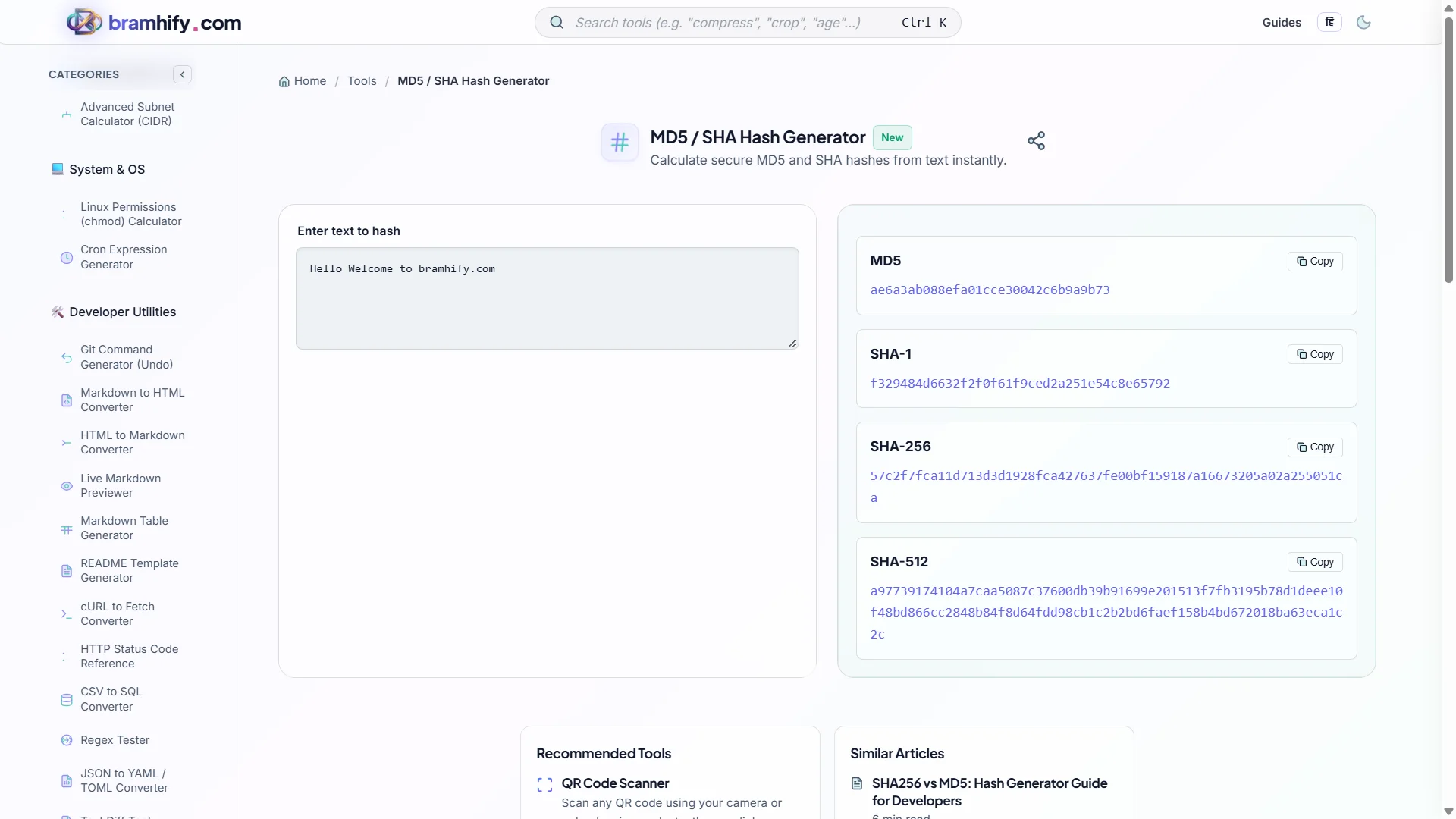Collapse the Categories sidebar chevron
1456x819 pixels.
[x=182, y=74]
